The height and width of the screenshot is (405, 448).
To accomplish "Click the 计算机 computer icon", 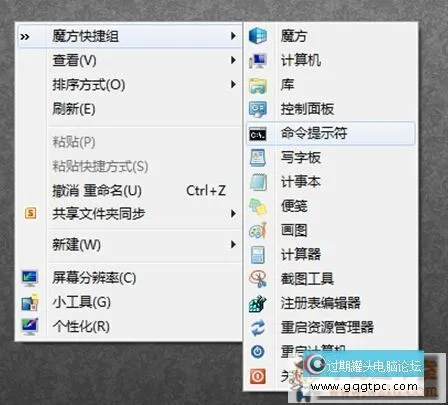I will (258, 61).
